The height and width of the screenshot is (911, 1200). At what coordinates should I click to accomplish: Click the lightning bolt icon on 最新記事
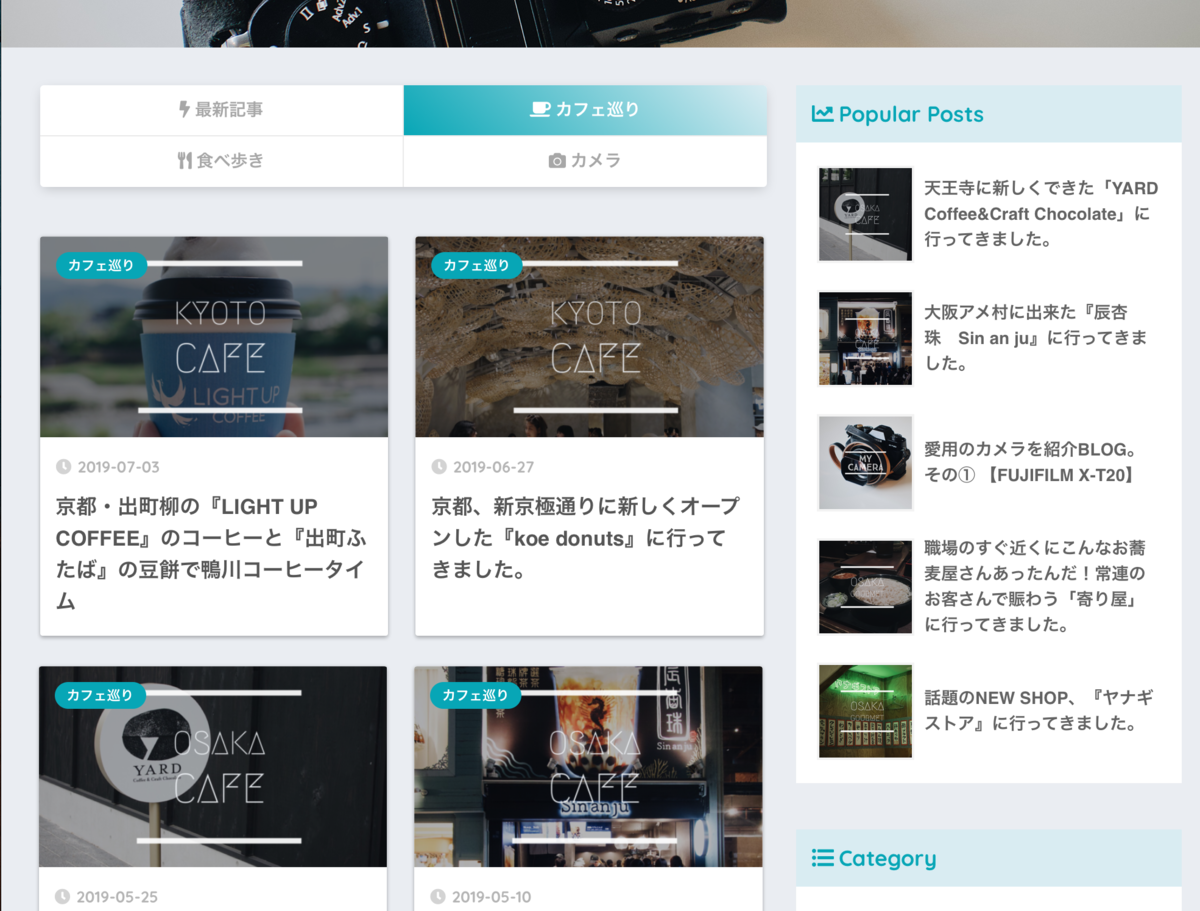tap(184, 110)
